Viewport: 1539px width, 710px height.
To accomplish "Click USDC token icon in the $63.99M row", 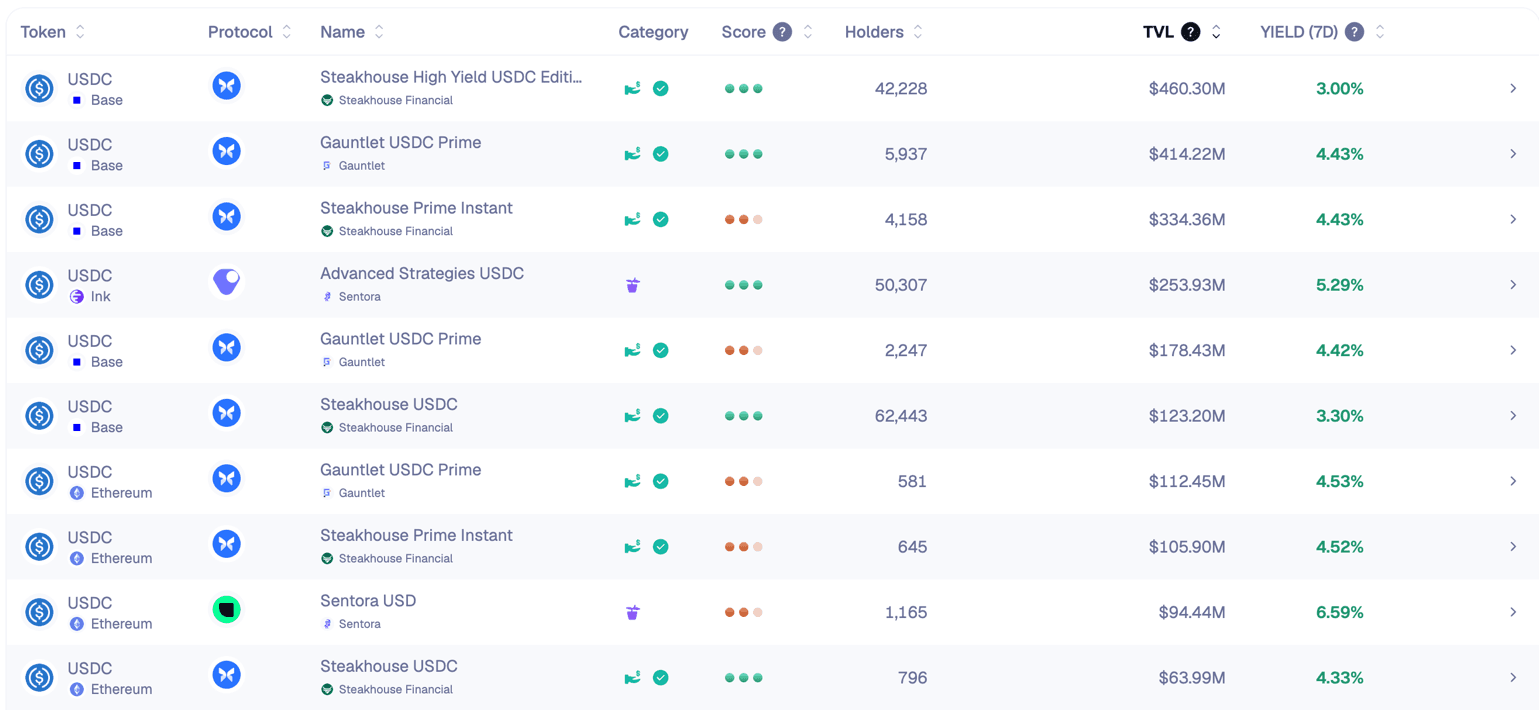I will [40, 678].
